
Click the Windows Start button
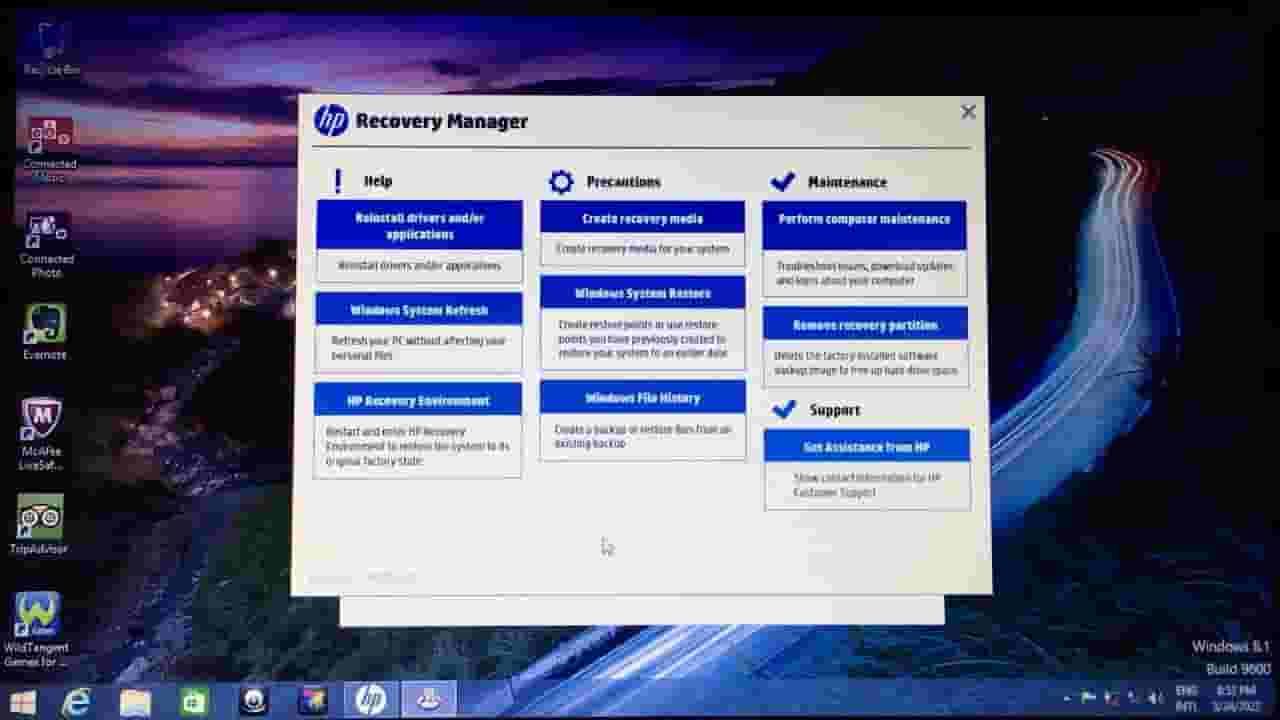pyautogui.click(x=22, y=701)
